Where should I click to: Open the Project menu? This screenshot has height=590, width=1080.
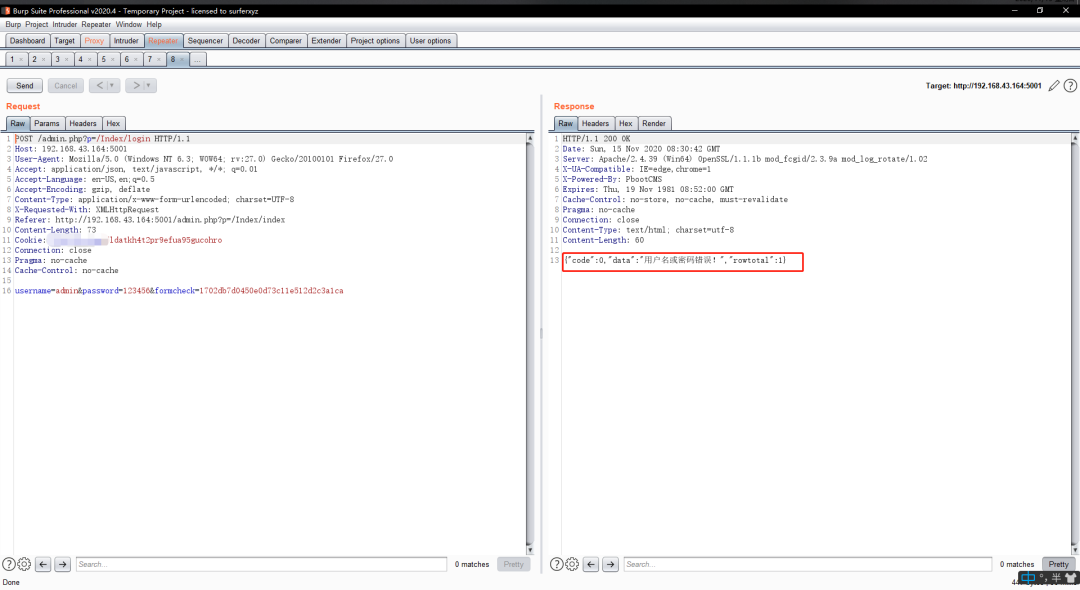[x=37, y=24]
